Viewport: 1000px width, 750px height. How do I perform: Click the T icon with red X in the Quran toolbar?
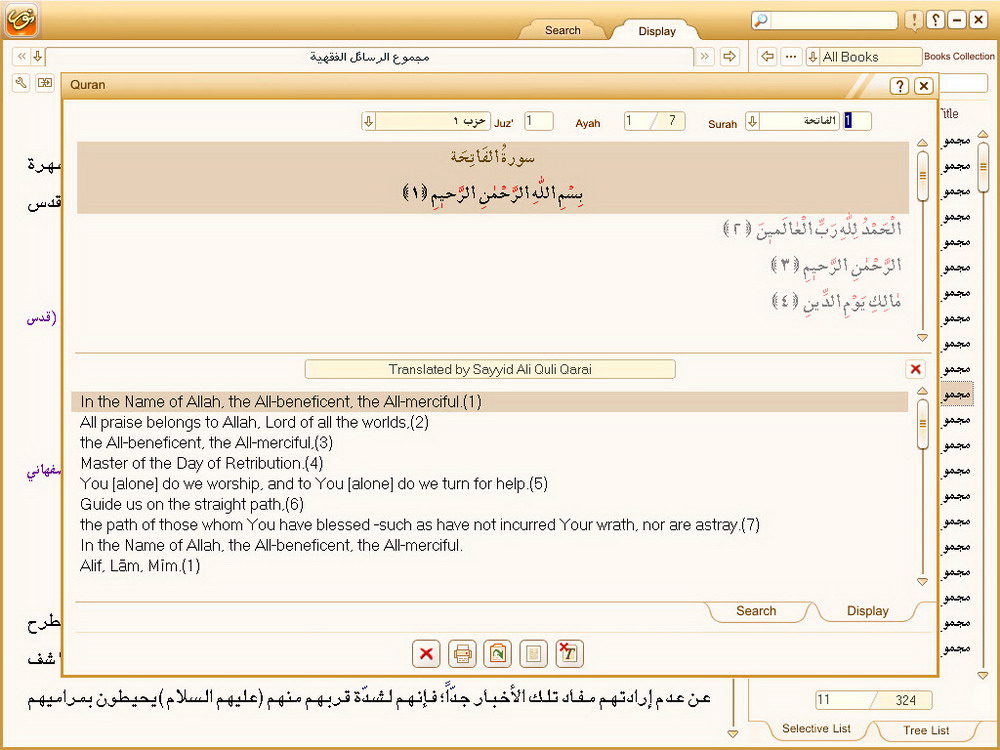pos(570,654)
